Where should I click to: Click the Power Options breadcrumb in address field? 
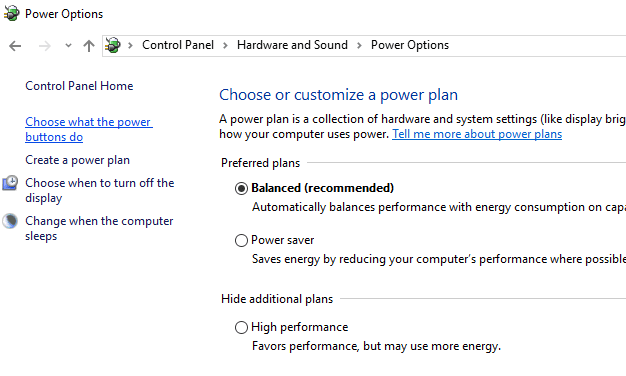pos(410,45)
